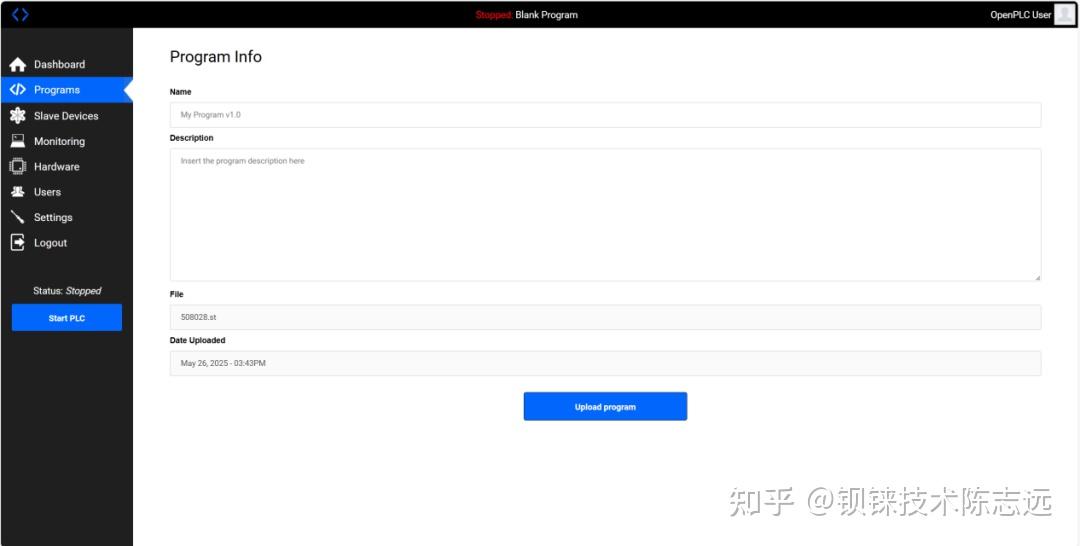Screen dimensions: 1080x546
Task: Focus the program Name field
Action: coord(605,115)
